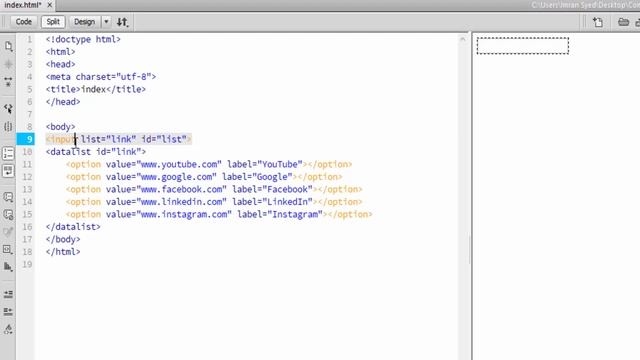Image resolution: width=640 pixels, height=360 pixels.
Task: Click the greyed Show Code Navigator icon
Action: tap(8, 64)
